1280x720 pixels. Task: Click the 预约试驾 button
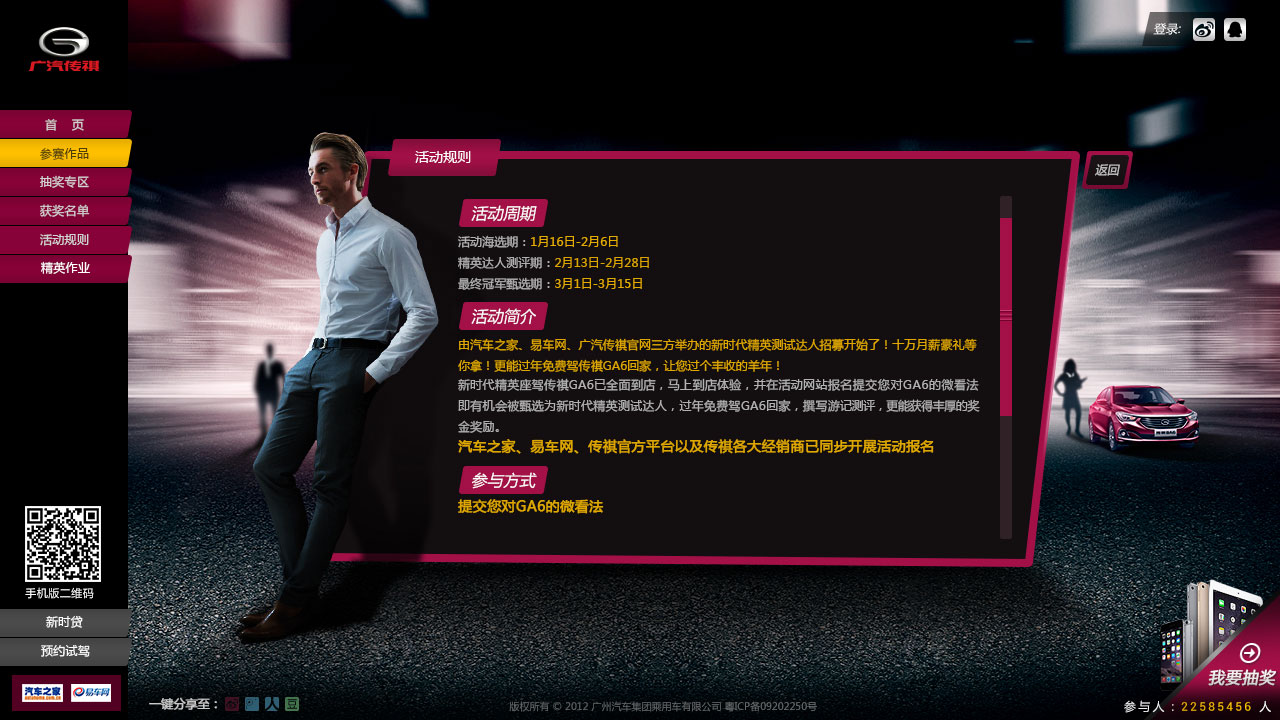(x=64, y=652)
